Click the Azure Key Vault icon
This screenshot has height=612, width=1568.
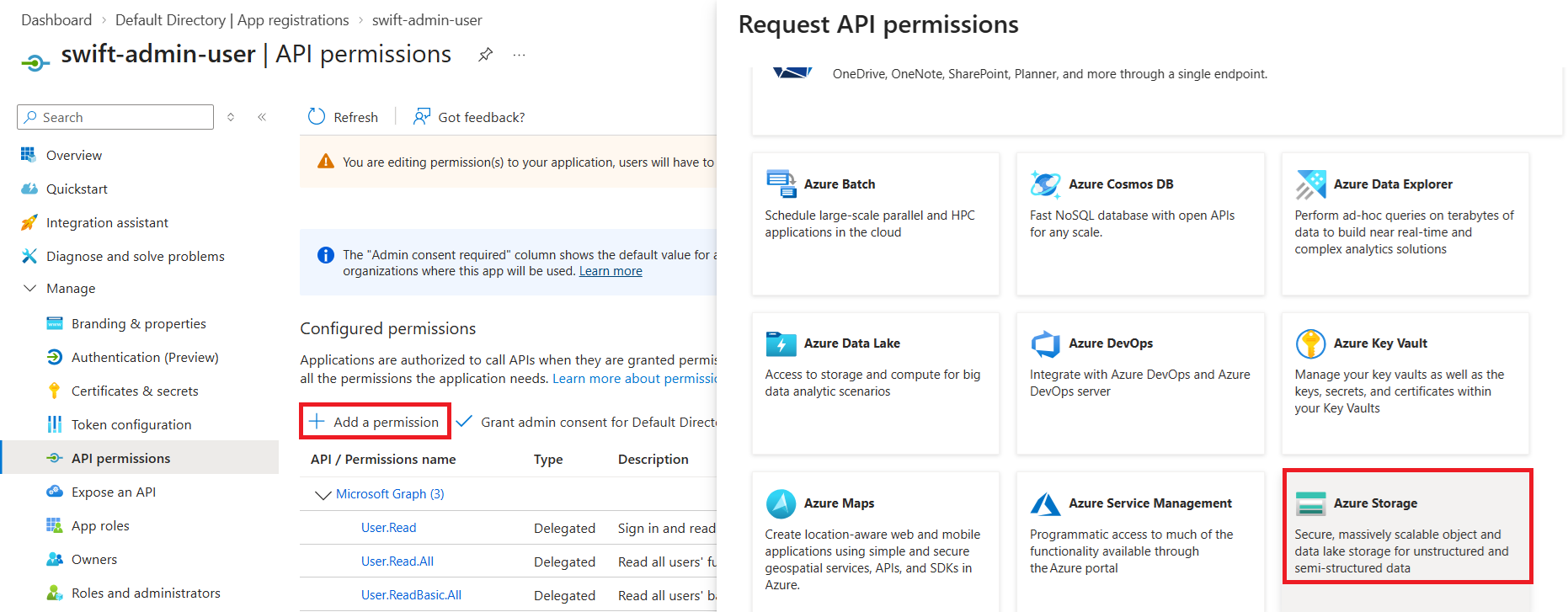(1311, 343)
